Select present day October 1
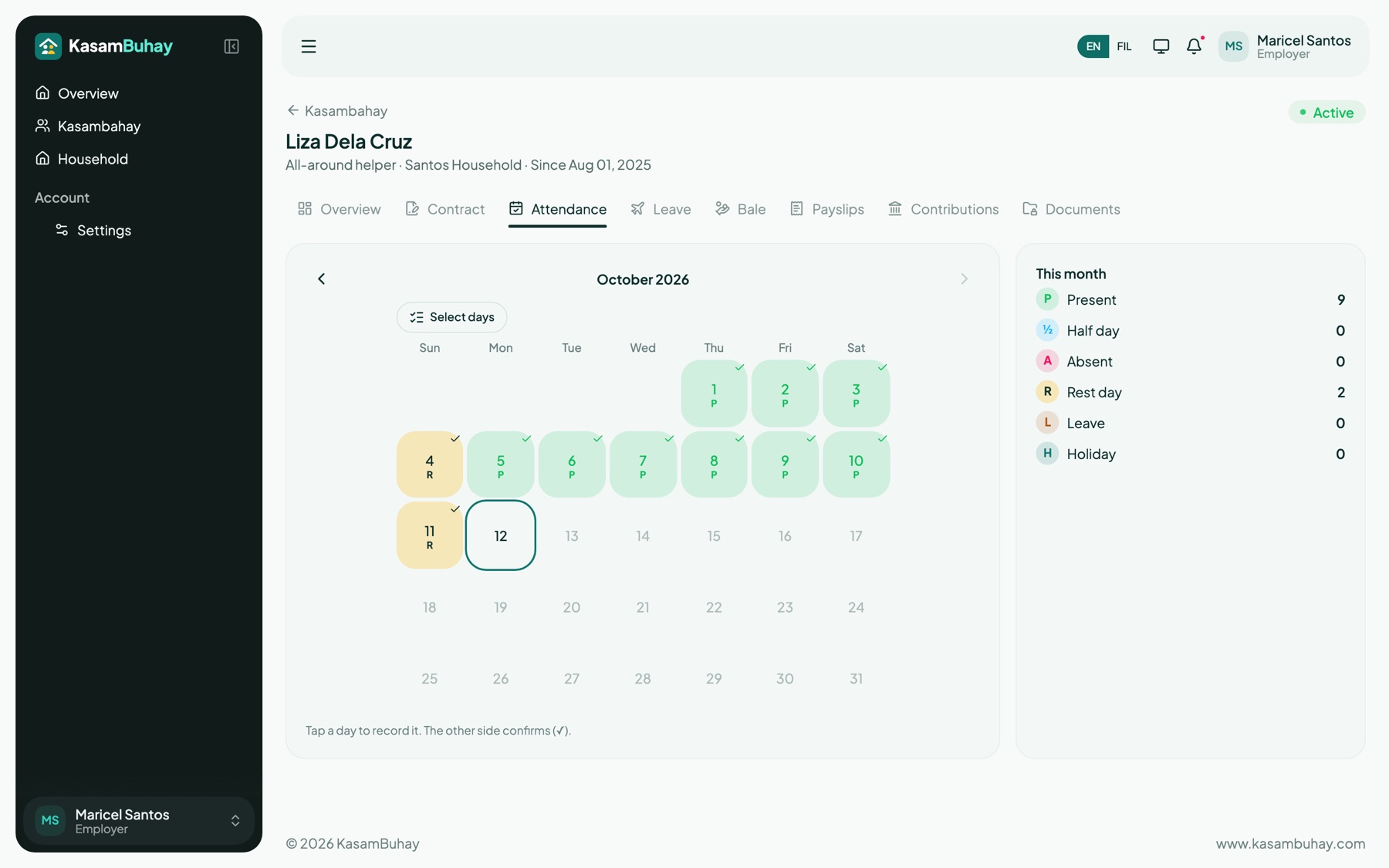The height and width of the screenshot is (868, 1389). (714, 393)
